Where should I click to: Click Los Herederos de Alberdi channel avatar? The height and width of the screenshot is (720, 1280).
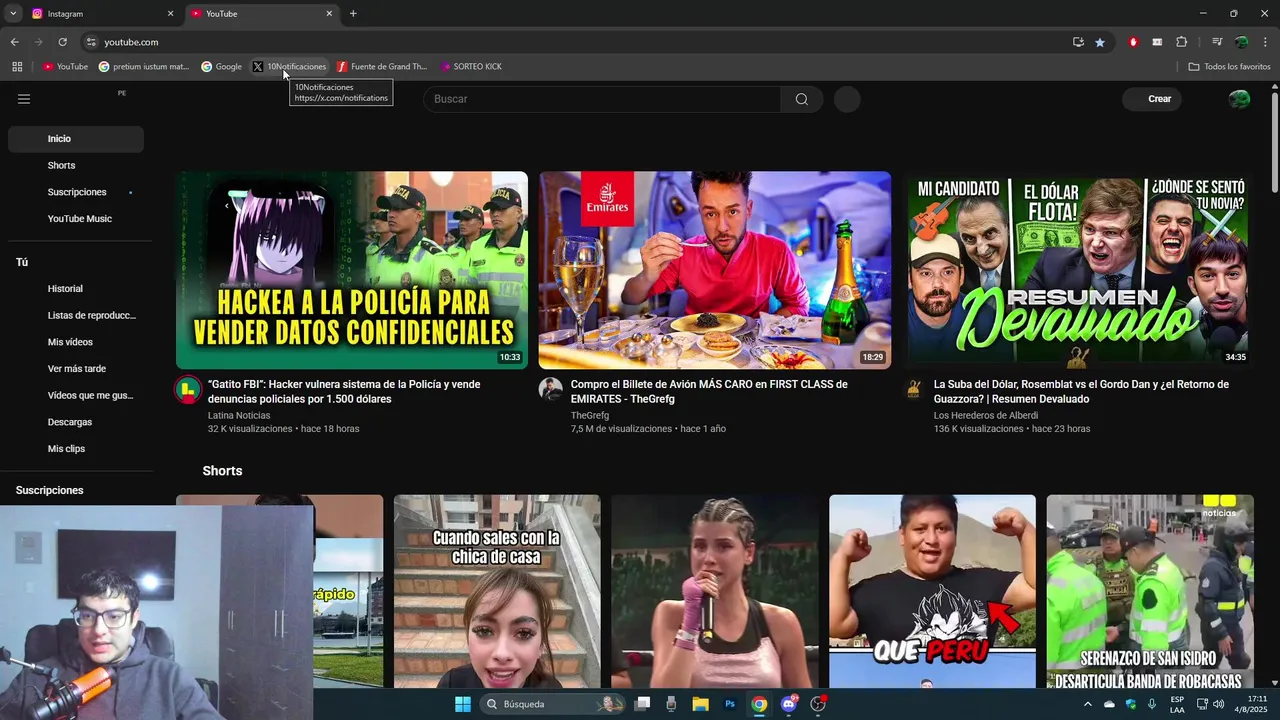(914, 389)
